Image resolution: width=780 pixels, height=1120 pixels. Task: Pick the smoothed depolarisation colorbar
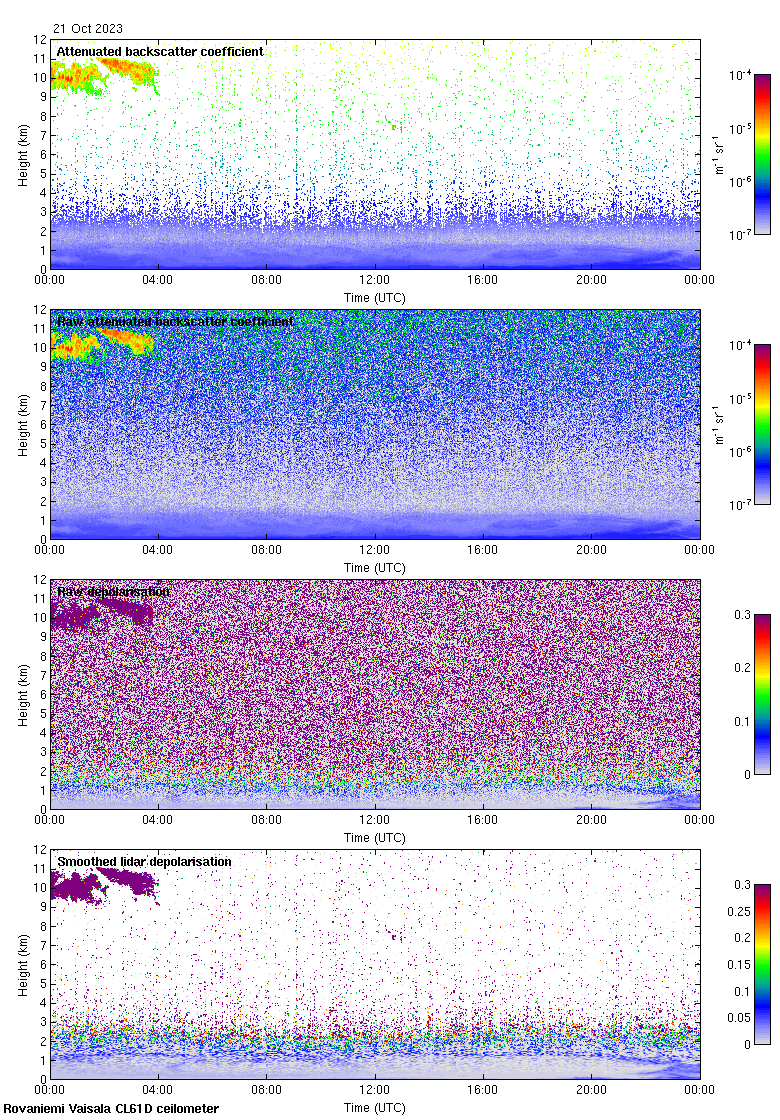click(762, 964)
